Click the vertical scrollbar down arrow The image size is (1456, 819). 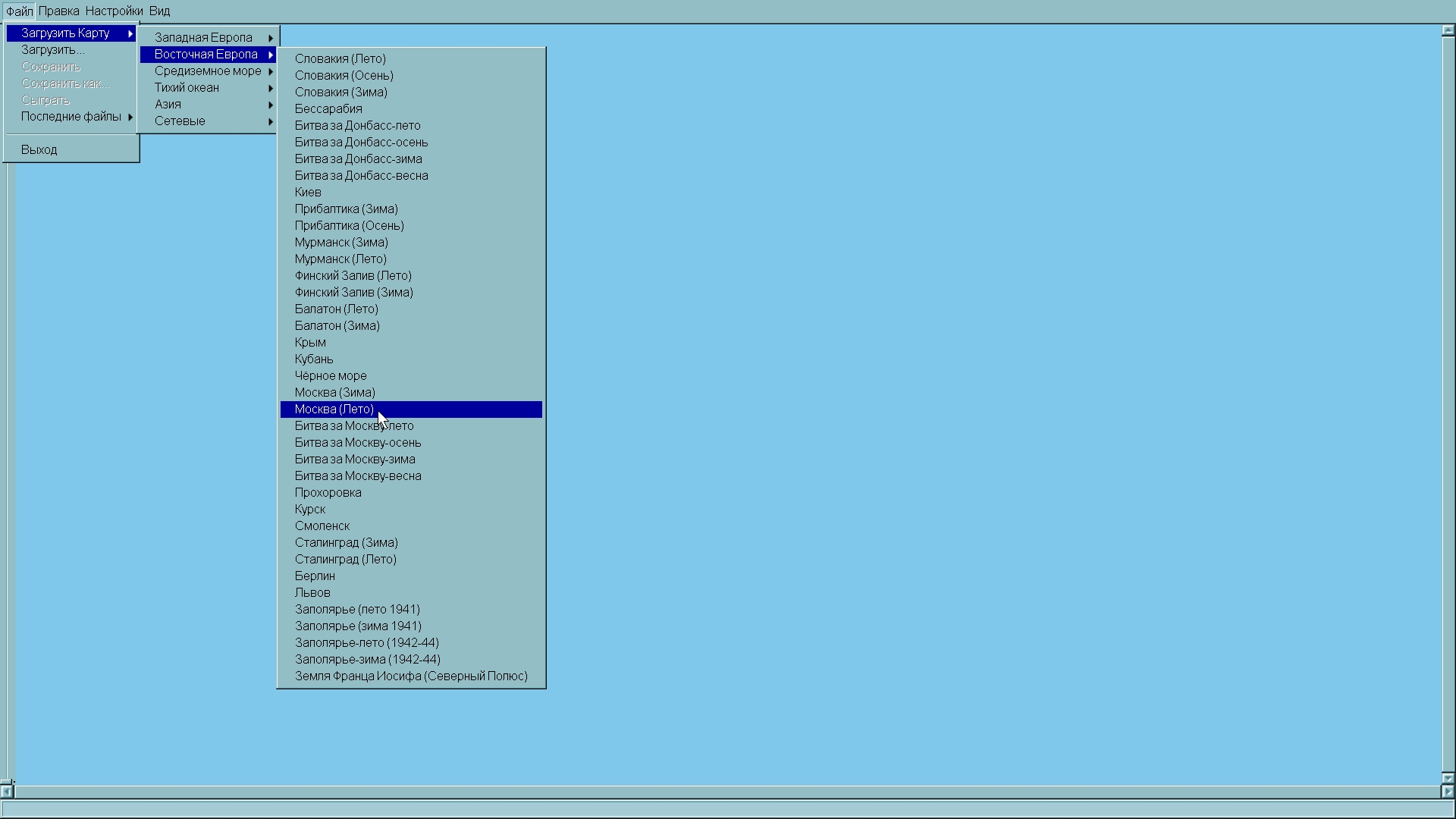[1448, 777]
